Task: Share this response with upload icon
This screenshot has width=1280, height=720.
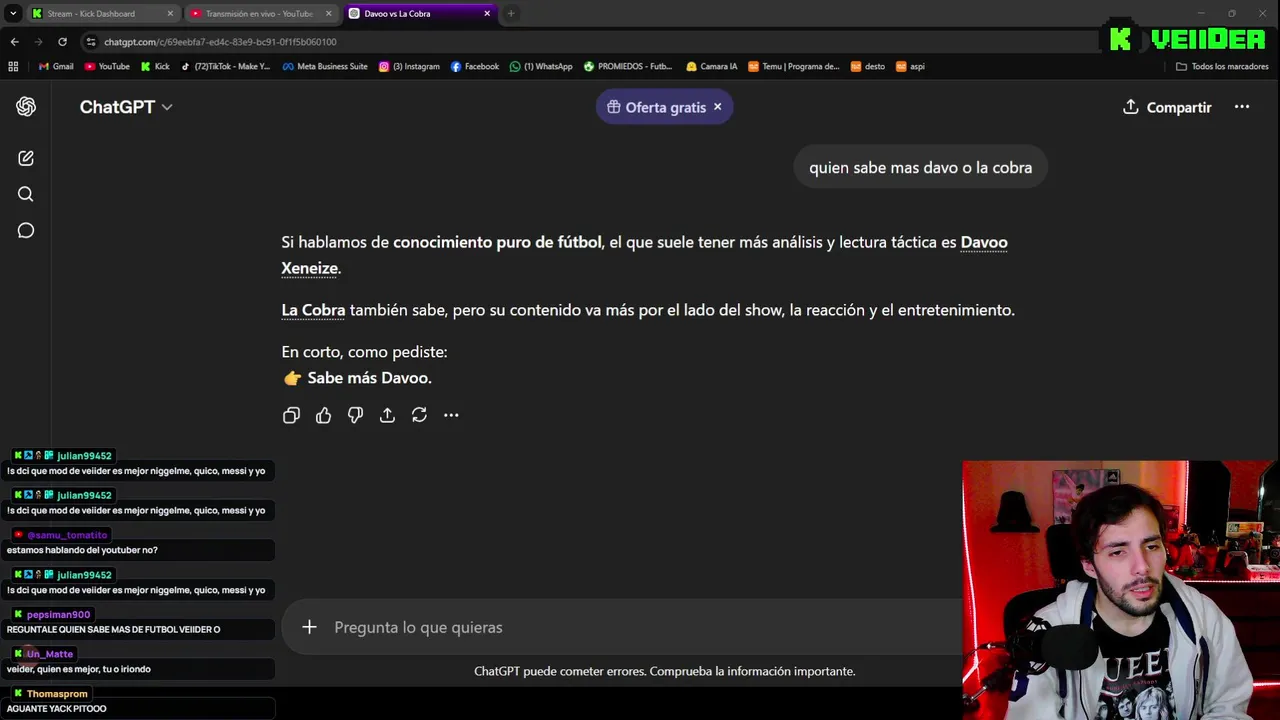Action: pos(387,415)
